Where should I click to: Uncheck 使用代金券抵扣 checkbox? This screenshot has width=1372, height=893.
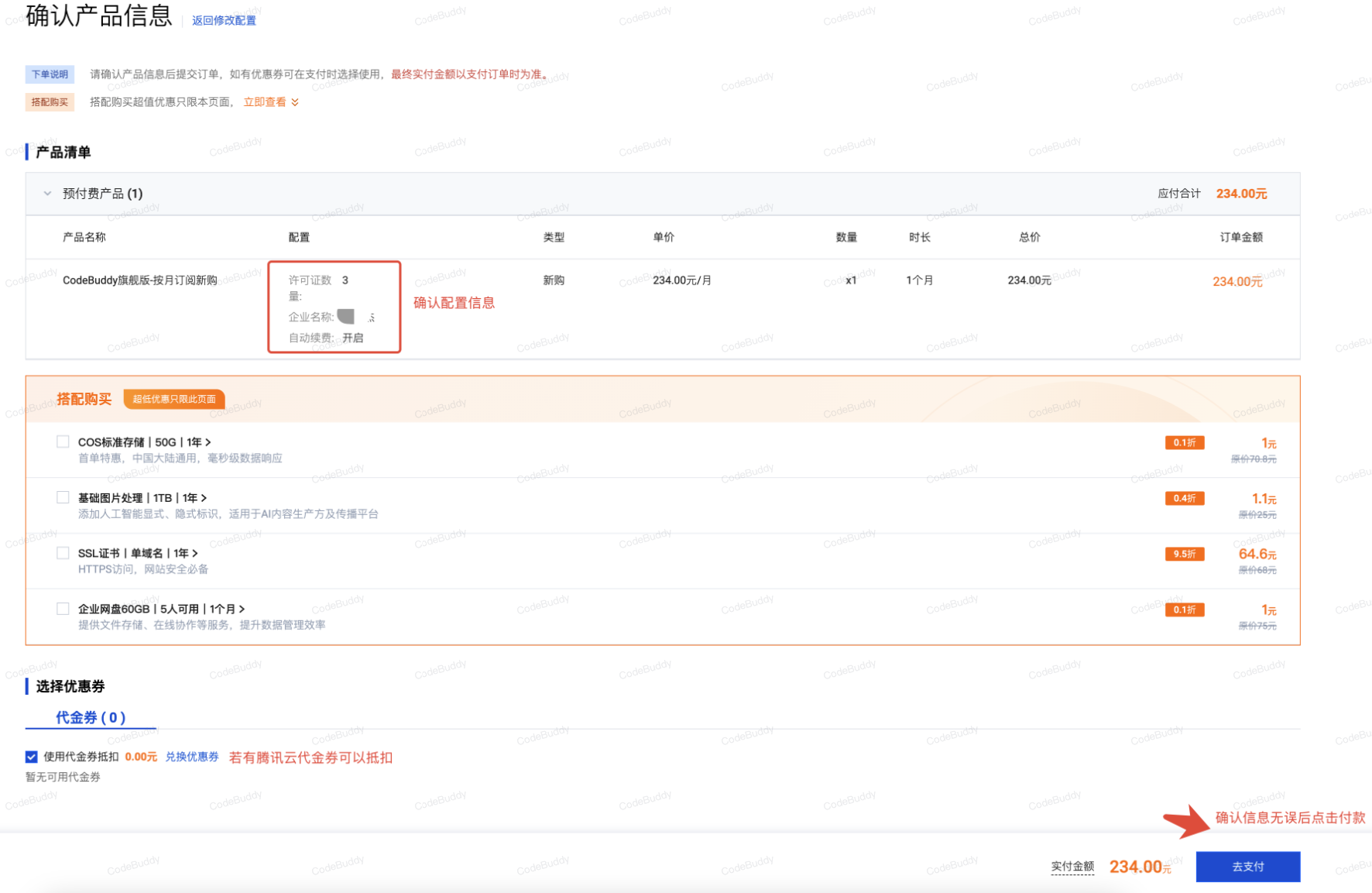[x=32, y=757]
